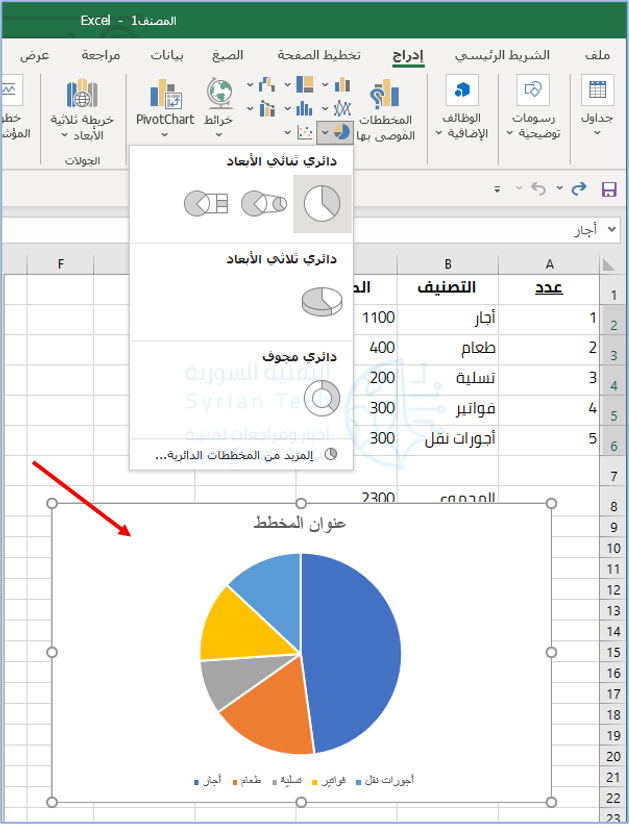629x824 pixels.
Task: Click the scatter chart insert icon
Action: pos(305,132)
